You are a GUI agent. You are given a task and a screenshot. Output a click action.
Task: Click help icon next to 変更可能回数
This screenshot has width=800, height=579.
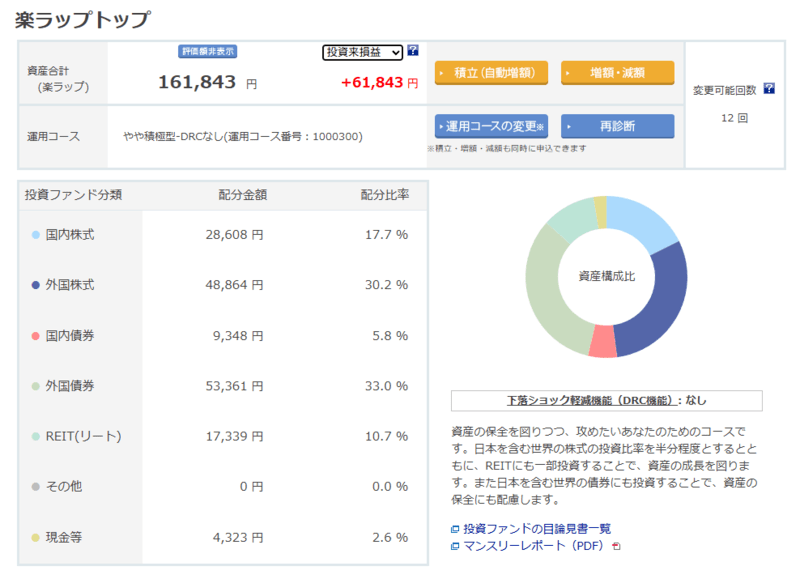[x=769, y=89]
